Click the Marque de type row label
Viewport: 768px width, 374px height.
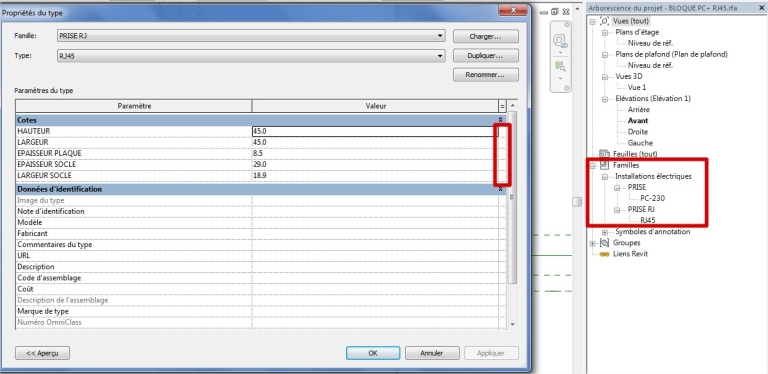(x=43, y=311)
